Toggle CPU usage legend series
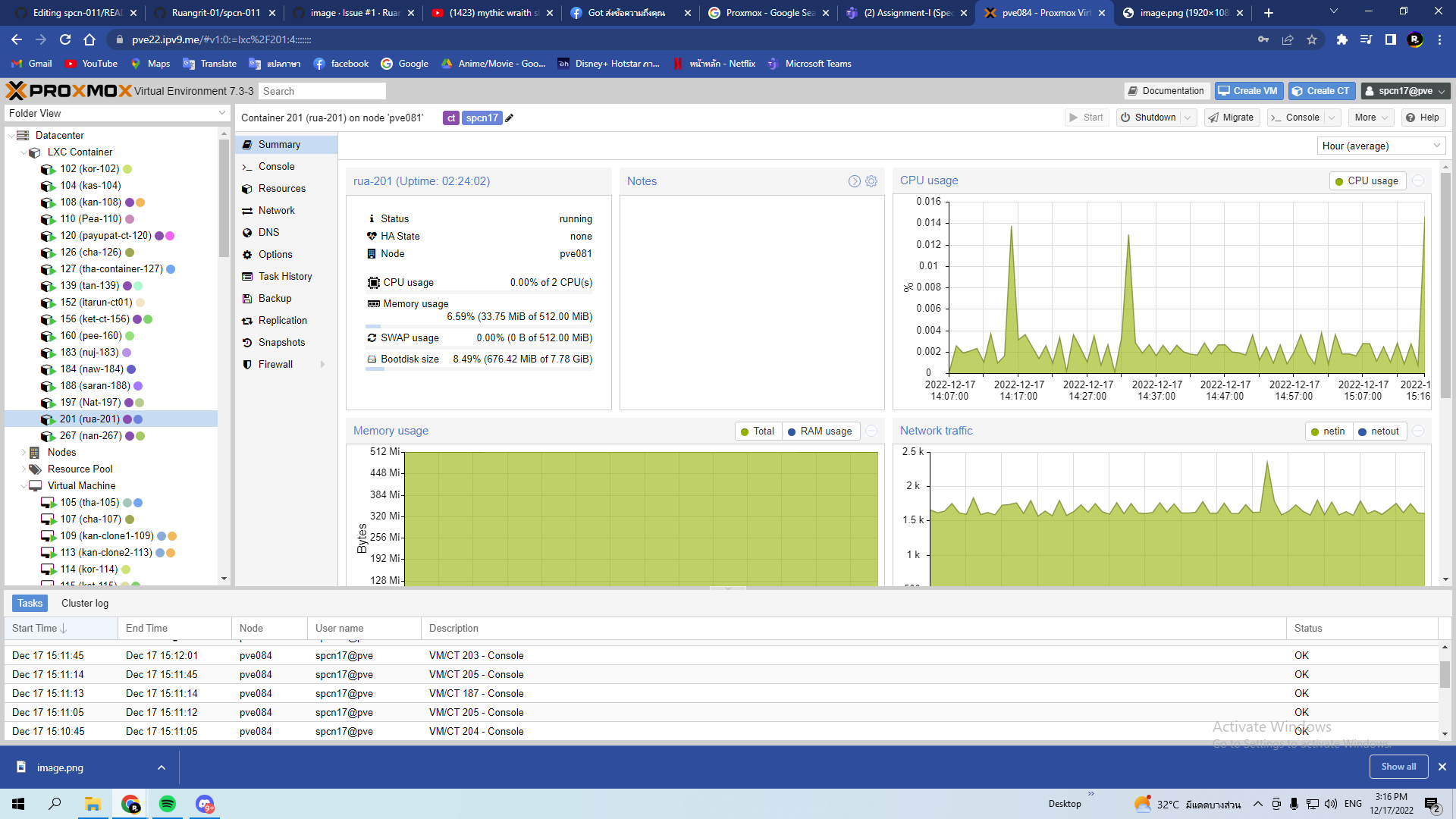The image size is (1456, 819). [1367, 181]
